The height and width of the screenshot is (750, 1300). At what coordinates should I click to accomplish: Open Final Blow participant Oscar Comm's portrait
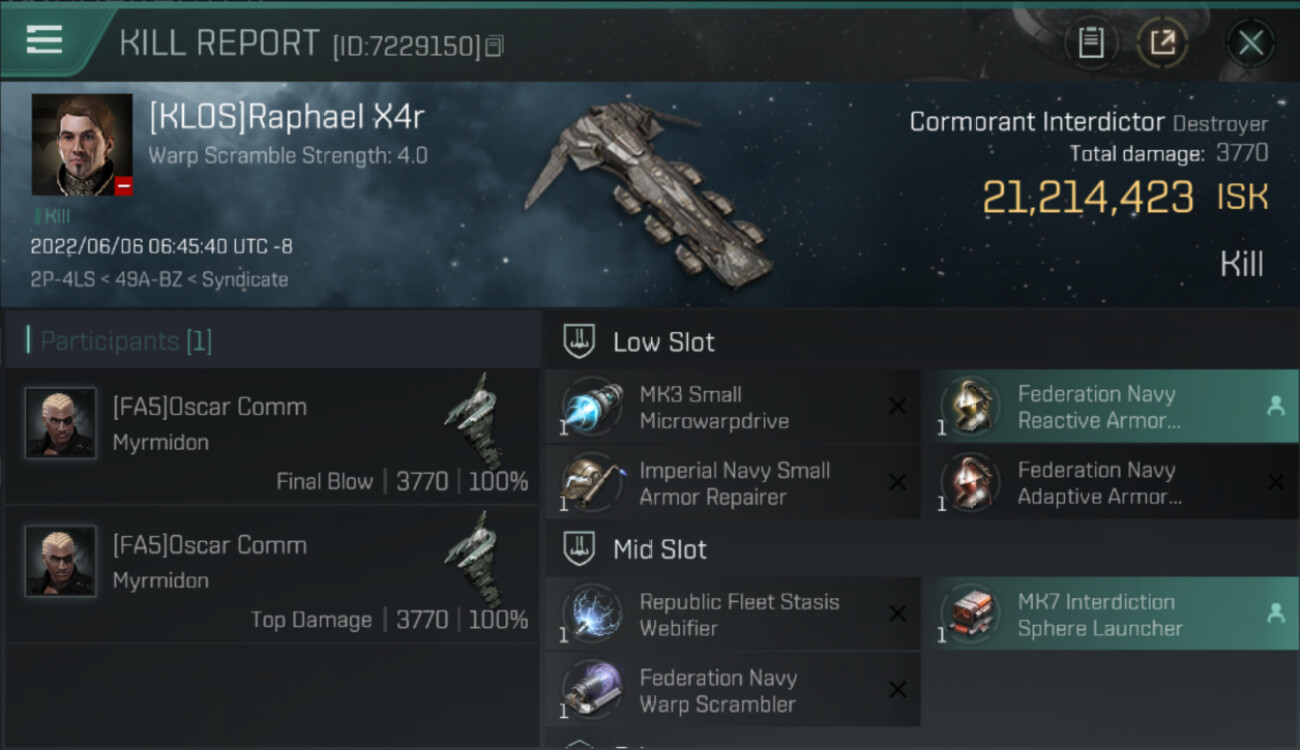pyautogui.click(x=61, y=423)
